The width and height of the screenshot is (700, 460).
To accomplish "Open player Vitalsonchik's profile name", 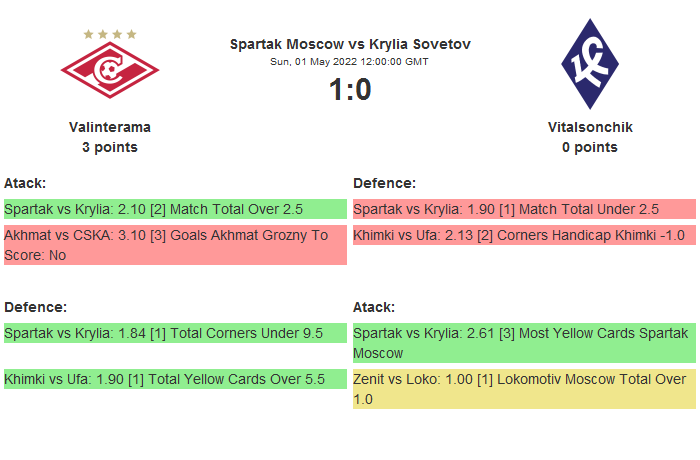I will coord(590,127).
